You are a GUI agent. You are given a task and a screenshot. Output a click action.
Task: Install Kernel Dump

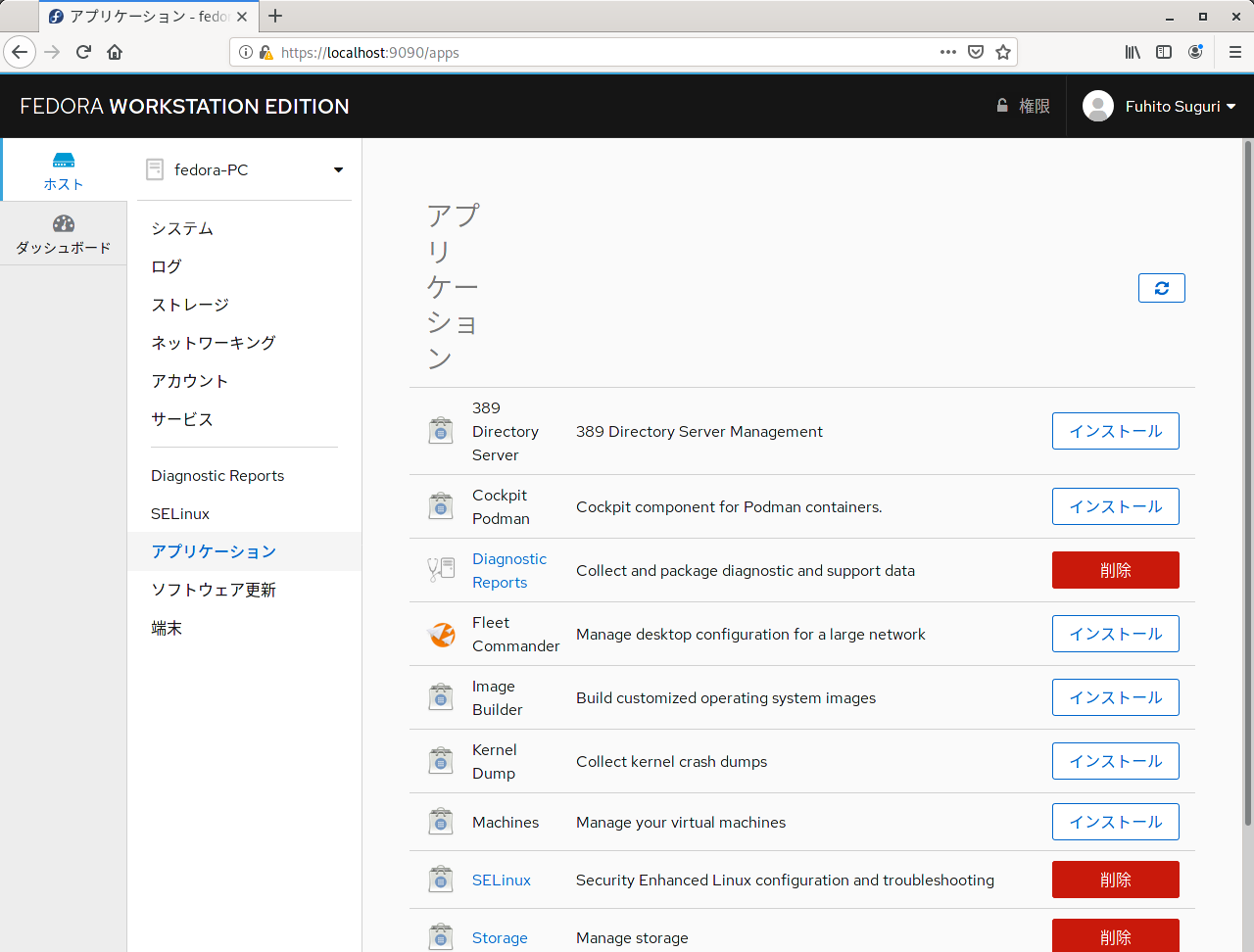1115,761
